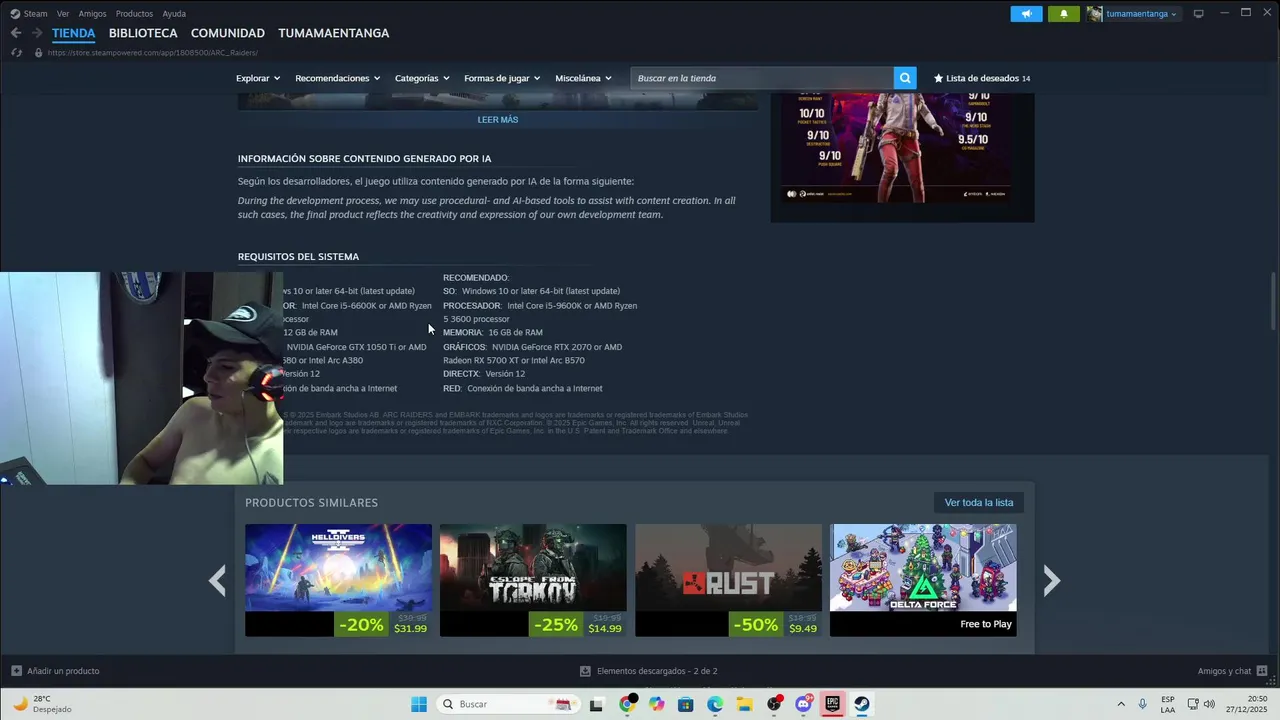Open the tumamaentanga account dropdown
The height and width of the screenshot is (720, 1280).
click(x=1141, y=14)
